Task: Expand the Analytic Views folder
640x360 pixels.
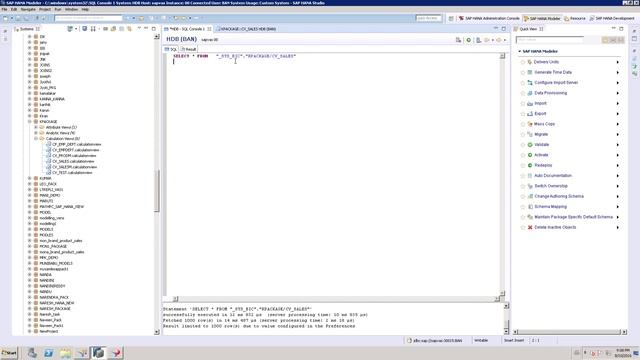Action: tap(36, 133)
